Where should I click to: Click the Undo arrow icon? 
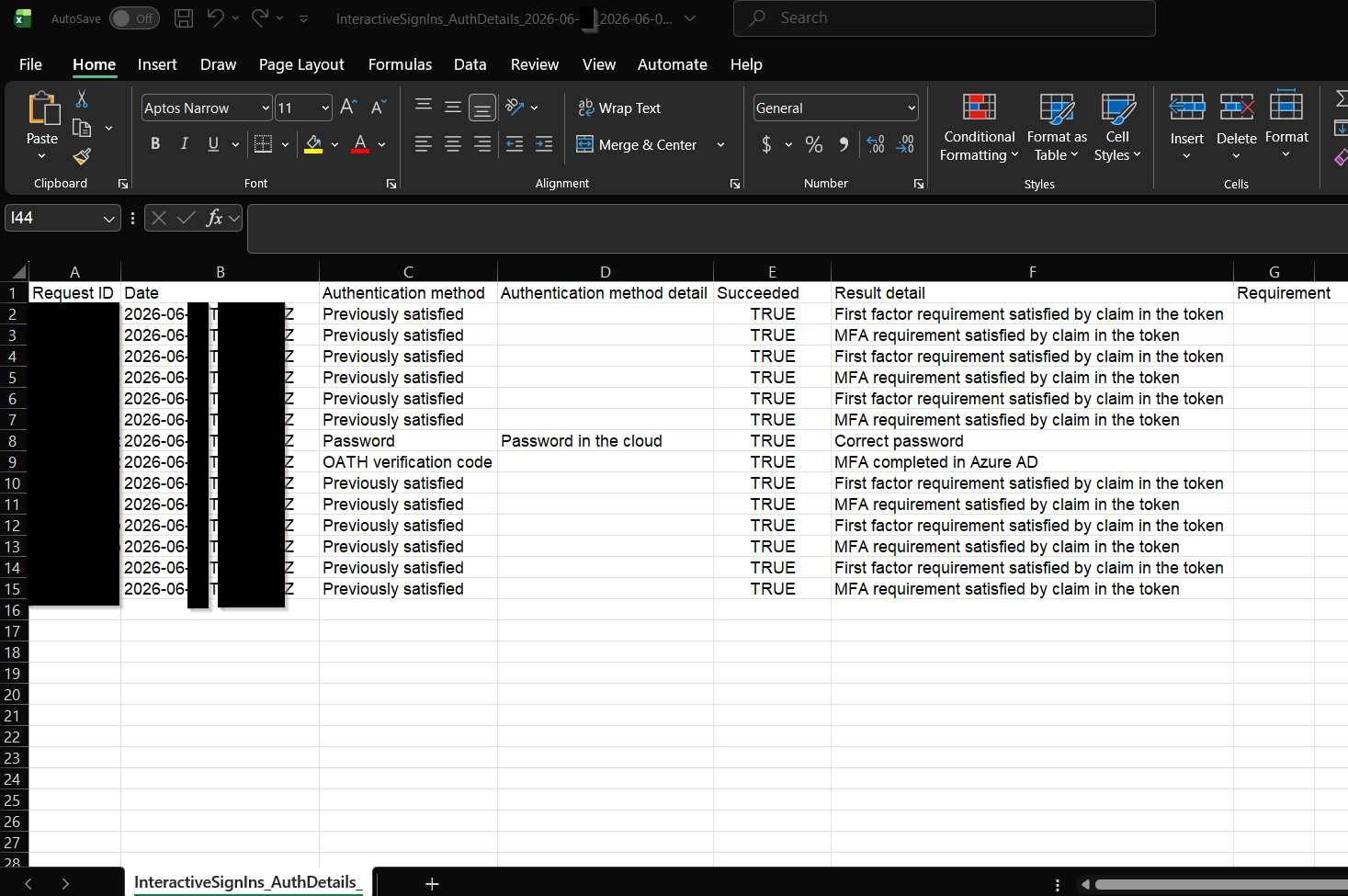[215, 17]
